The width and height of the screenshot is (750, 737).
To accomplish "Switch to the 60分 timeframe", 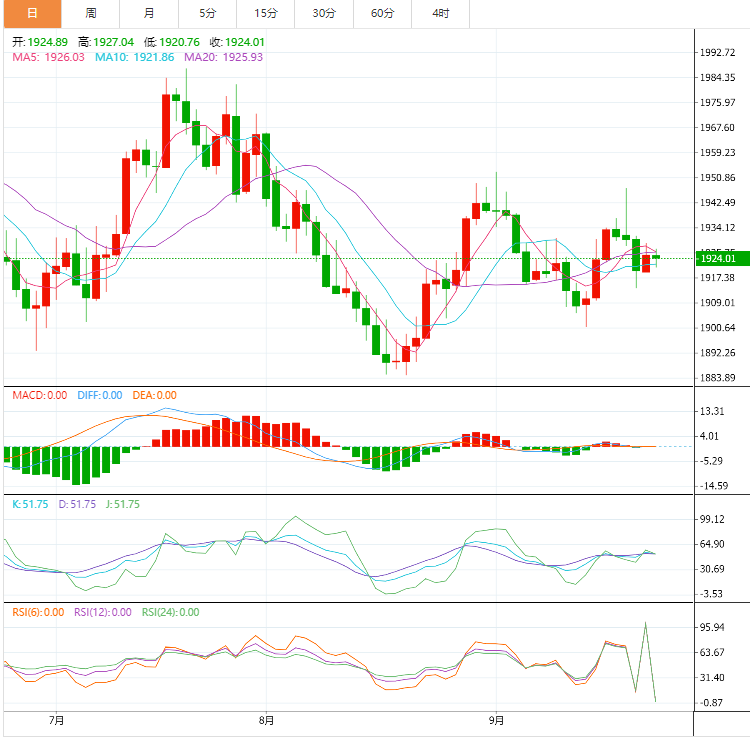I will (382, 13).
